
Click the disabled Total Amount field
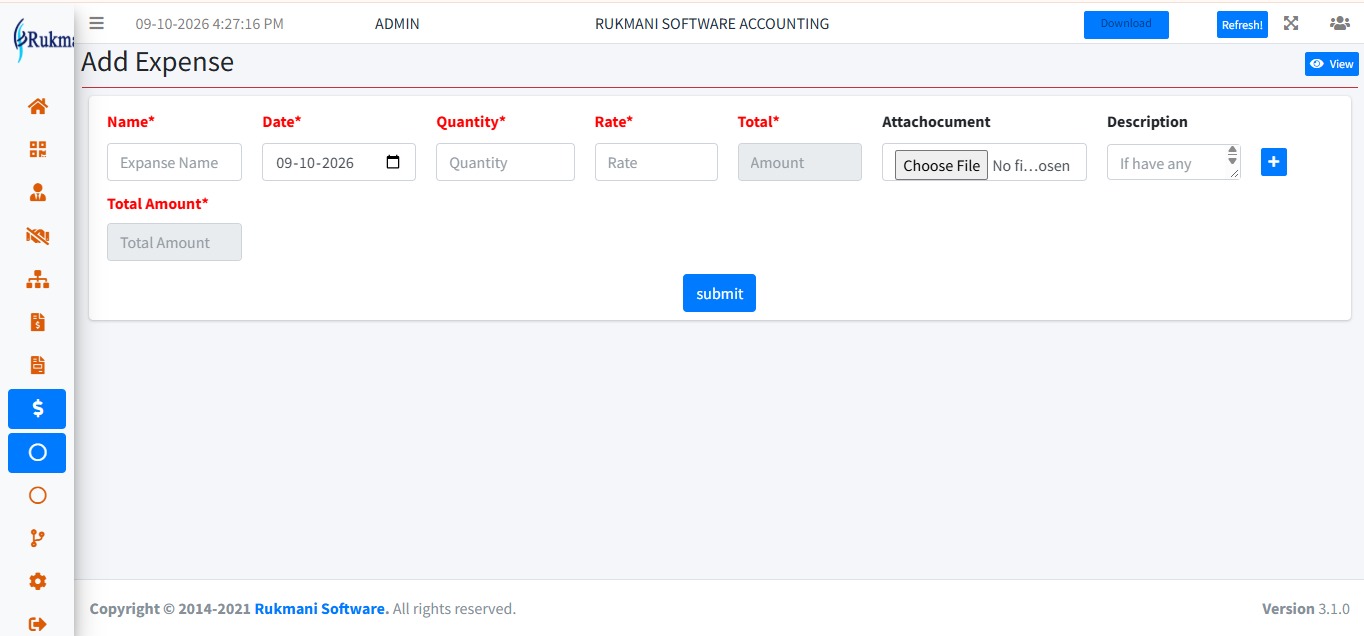174,242
